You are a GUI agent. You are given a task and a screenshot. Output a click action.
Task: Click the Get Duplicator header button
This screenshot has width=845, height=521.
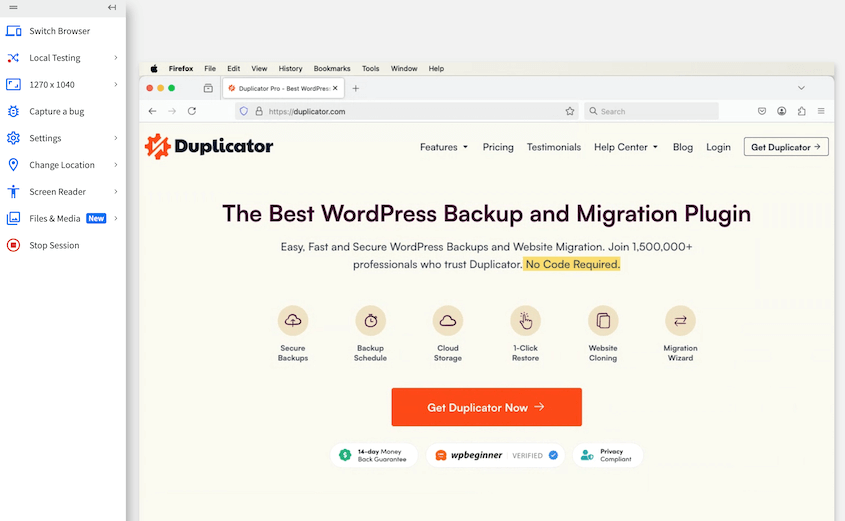tap(786, 147)
